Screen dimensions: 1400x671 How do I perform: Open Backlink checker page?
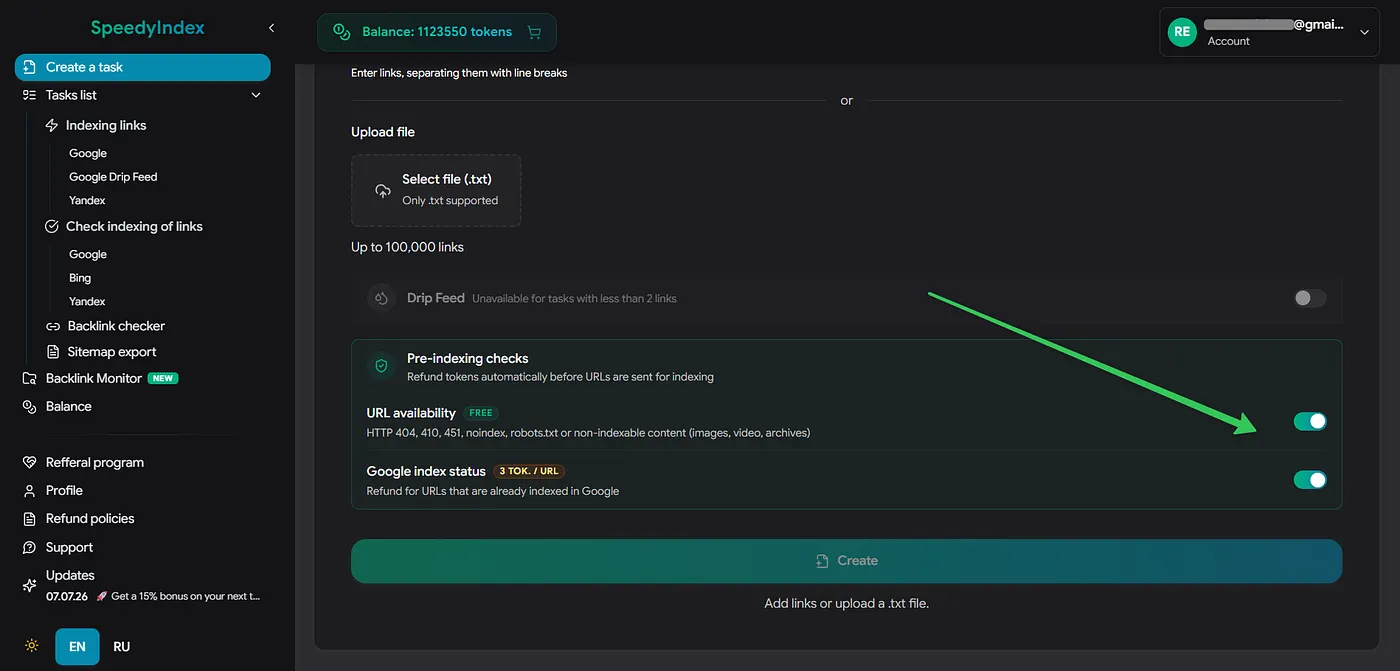[116, 326]
